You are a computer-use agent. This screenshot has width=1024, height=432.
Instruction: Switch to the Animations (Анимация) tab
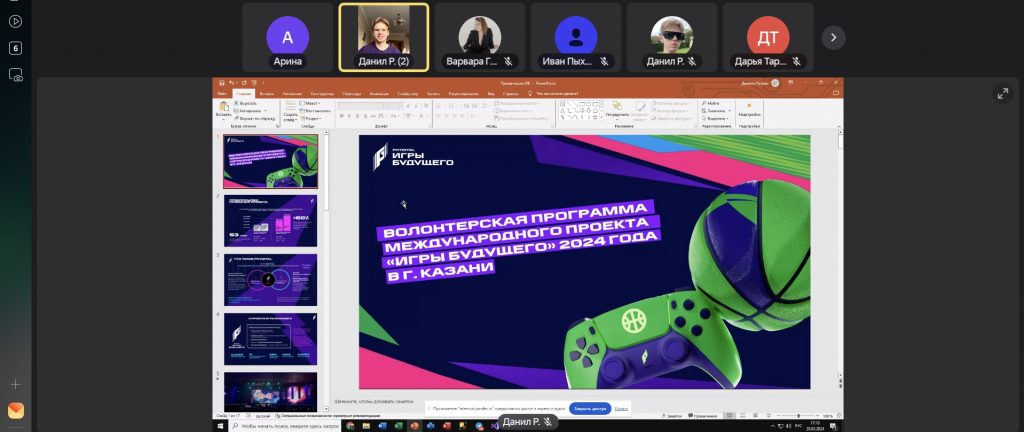[380, 93]
